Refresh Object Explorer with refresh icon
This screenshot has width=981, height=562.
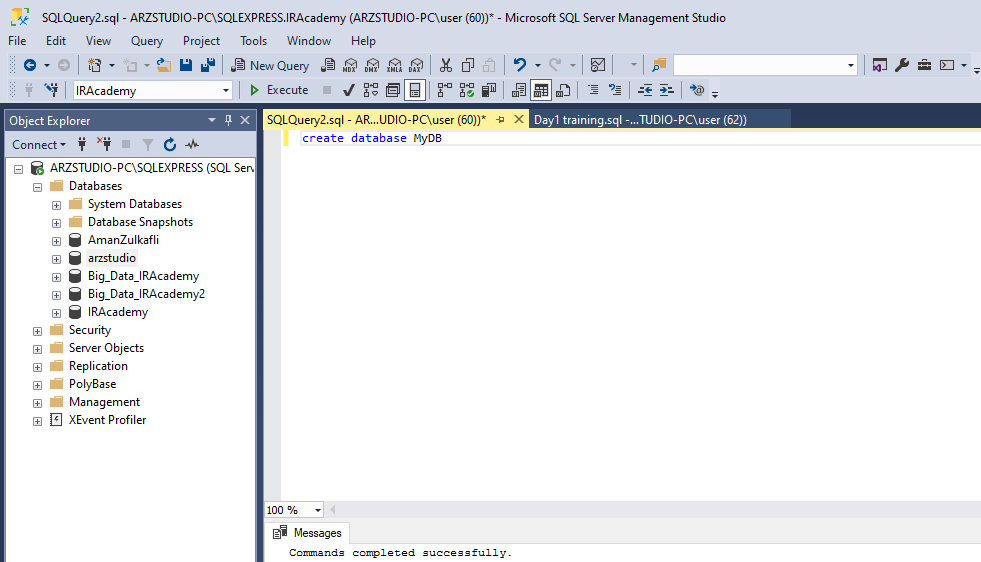[170, 145]
